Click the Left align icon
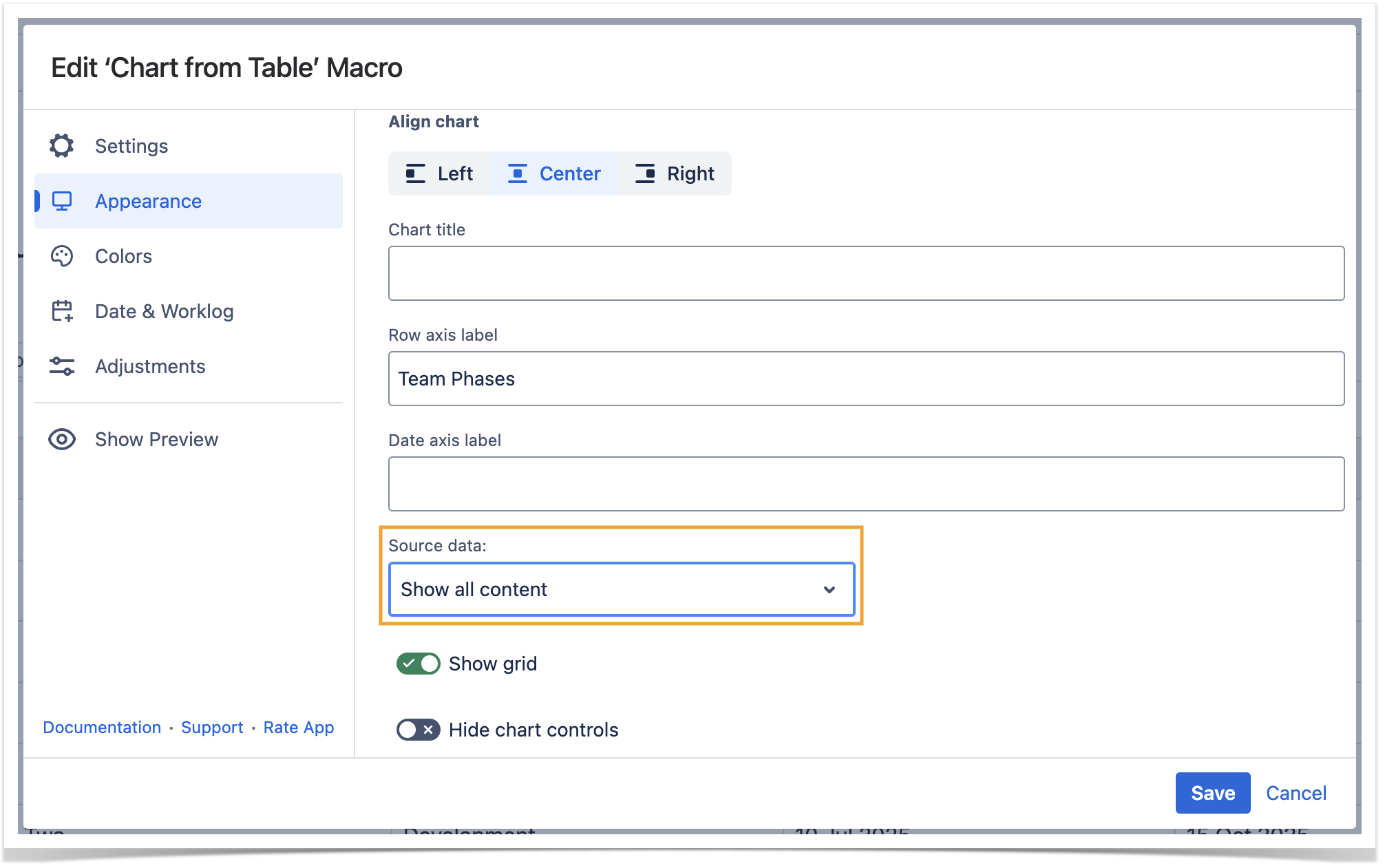Viewport: 1385px width, 868px height. click(x=415, y=173)
